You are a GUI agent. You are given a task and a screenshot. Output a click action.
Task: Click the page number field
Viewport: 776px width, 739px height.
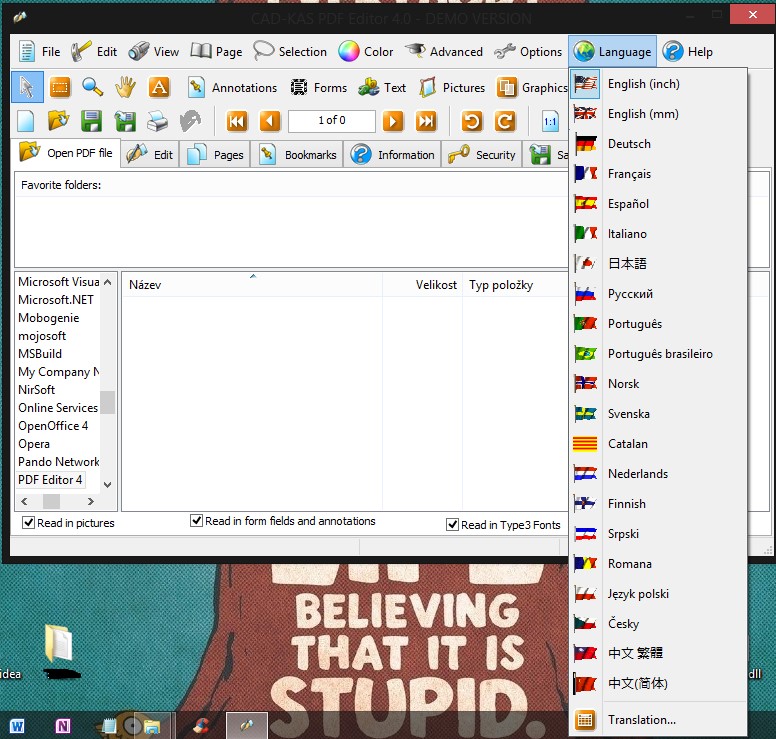point(332,120)
